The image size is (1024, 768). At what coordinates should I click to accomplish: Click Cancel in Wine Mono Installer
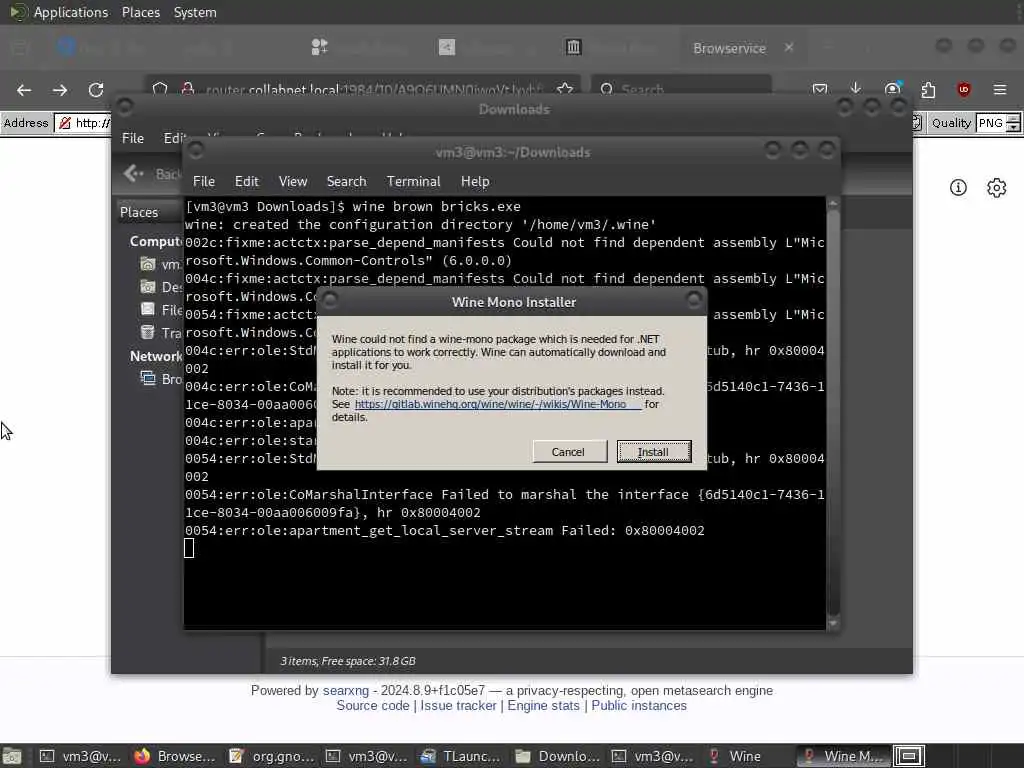click(569, 452)
